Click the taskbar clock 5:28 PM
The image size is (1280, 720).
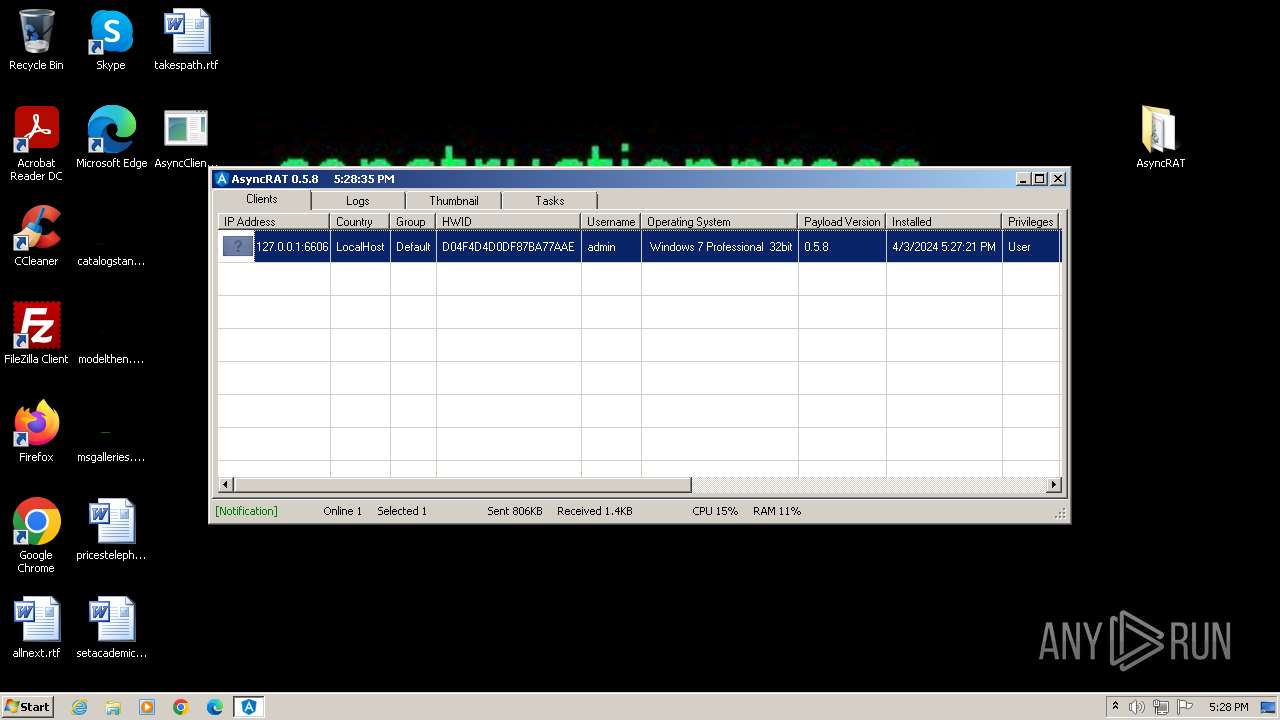[1228, 707]
